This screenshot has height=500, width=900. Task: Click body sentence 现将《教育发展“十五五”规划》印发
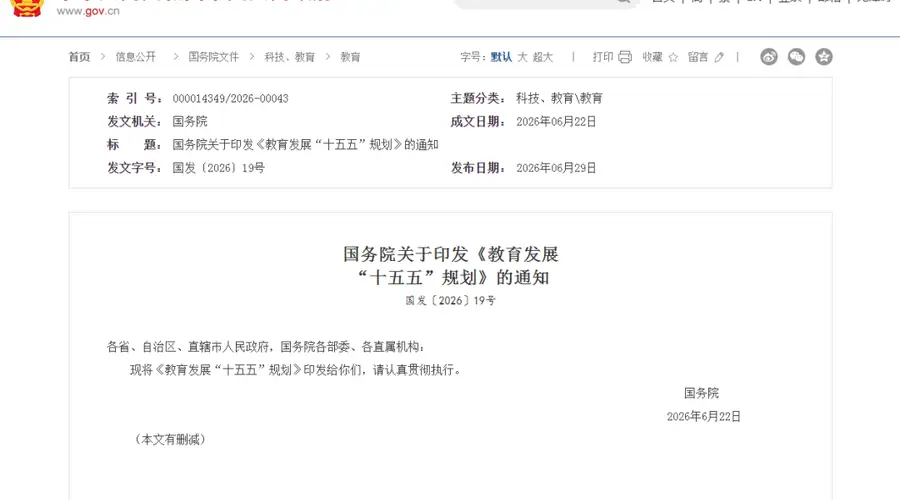tap(296, 370)
